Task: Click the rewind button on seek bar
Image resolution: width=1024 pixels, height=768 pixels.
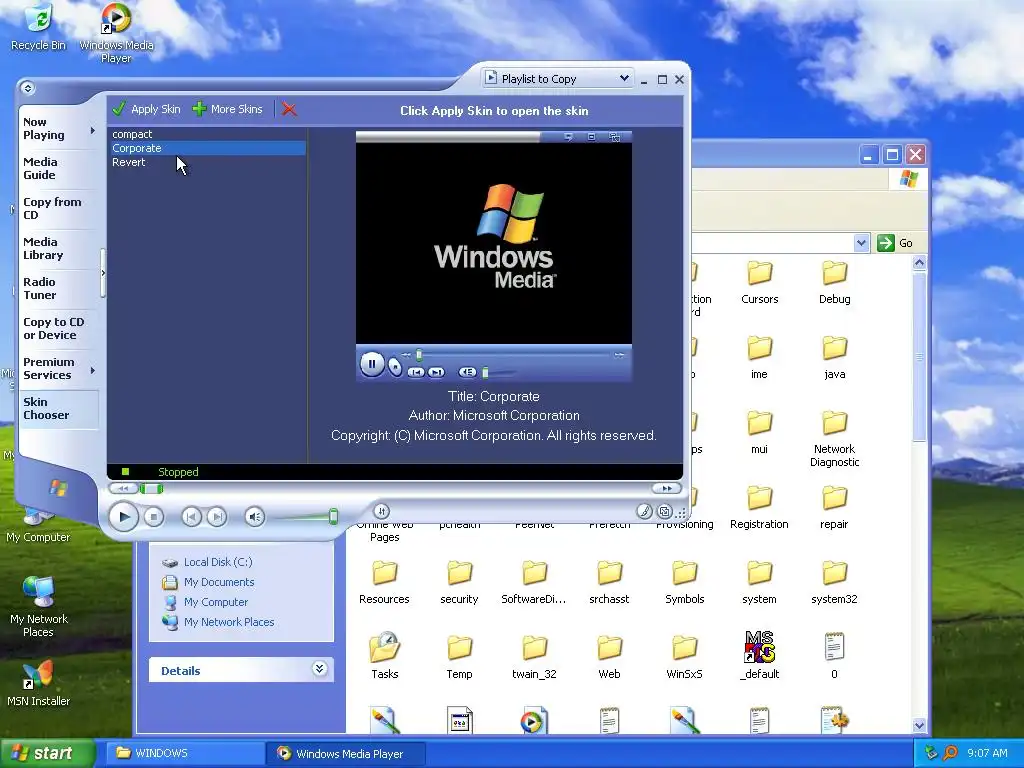Action: [123, 488]
